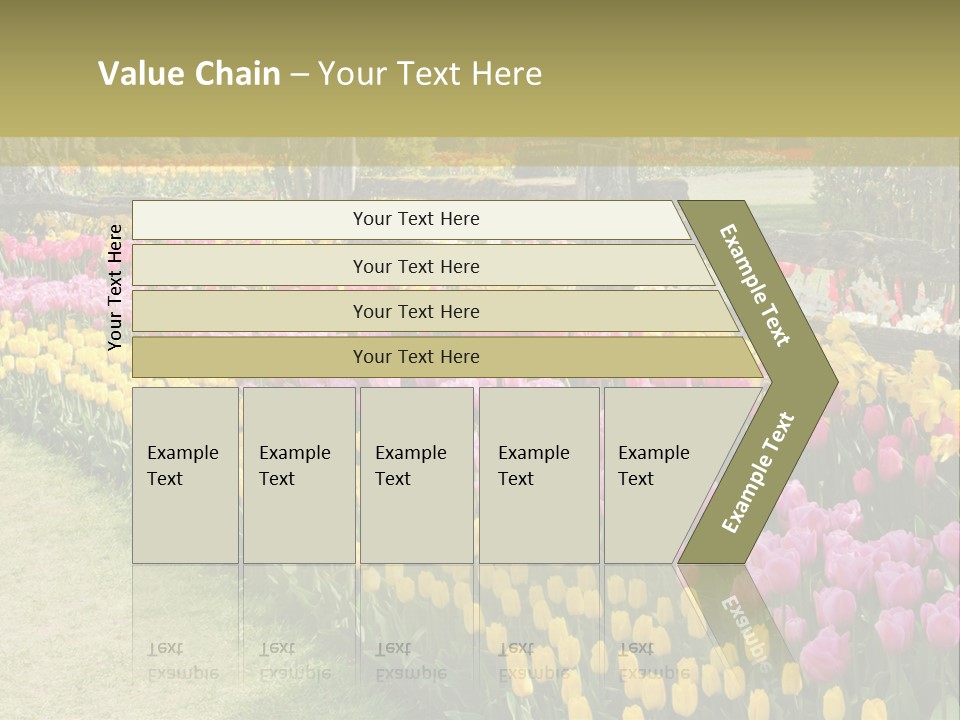
Task: Select the lower arrow segment 'Example Text'
Action: [x=758, y=472]
